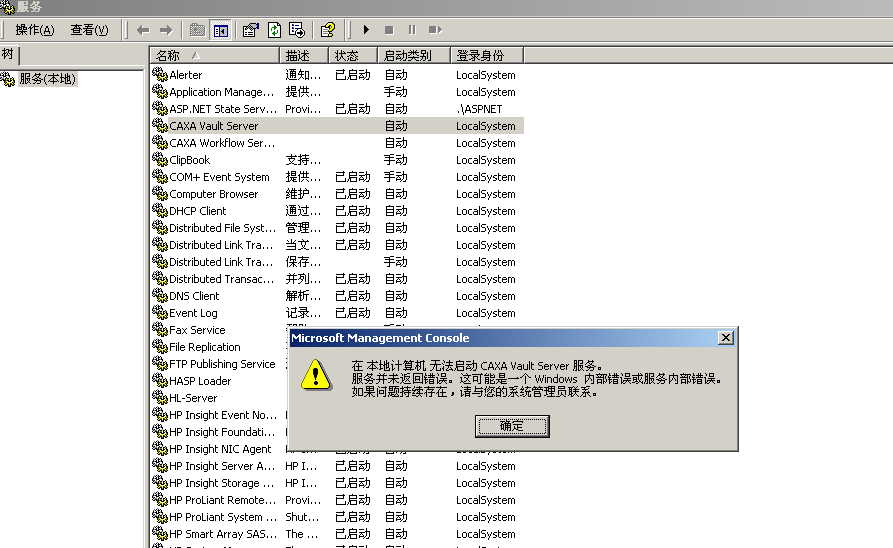Select the Event Log service
Image resolution: width=893 pixels, height=548 pixels.
click(x=193, y=313)
